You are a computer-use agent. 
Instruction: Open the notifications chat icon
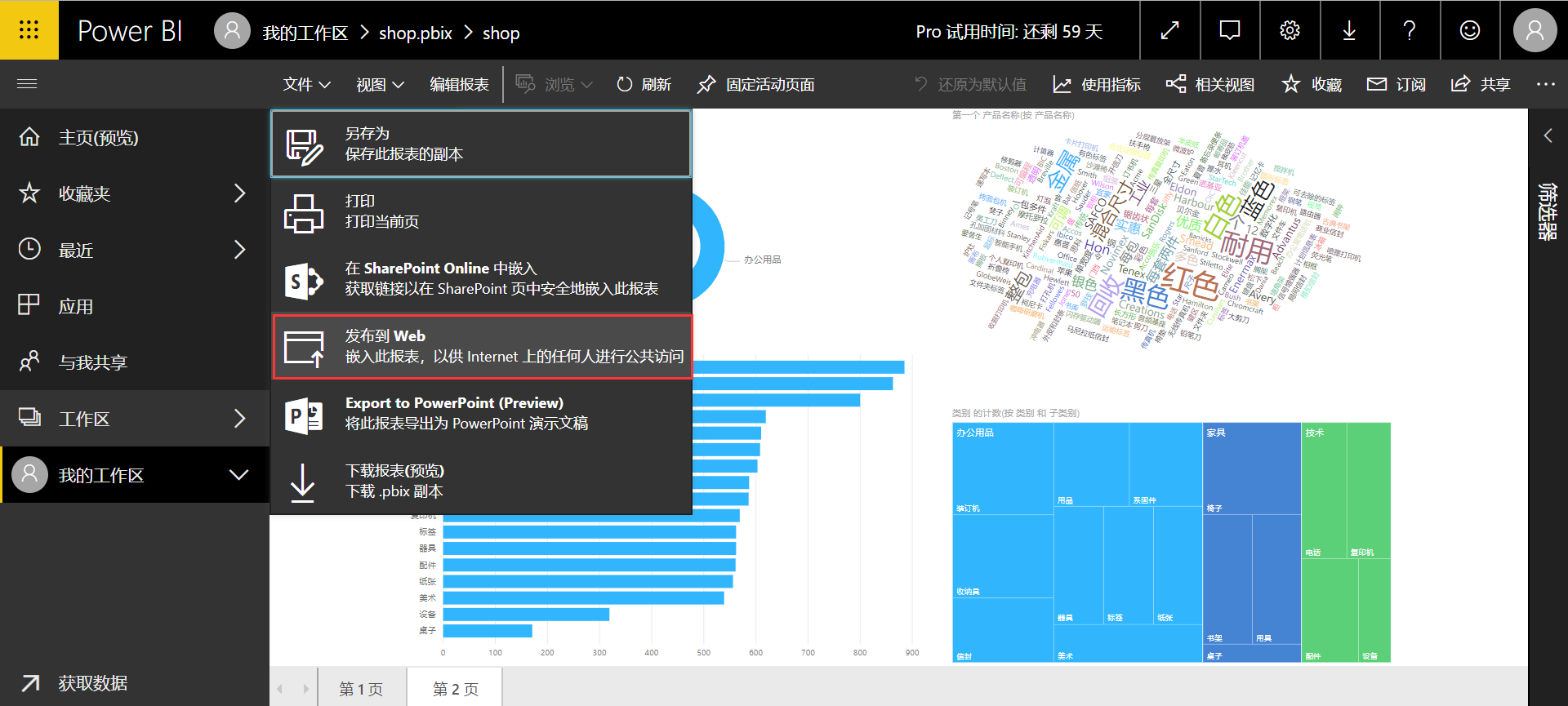point(1229,30)
